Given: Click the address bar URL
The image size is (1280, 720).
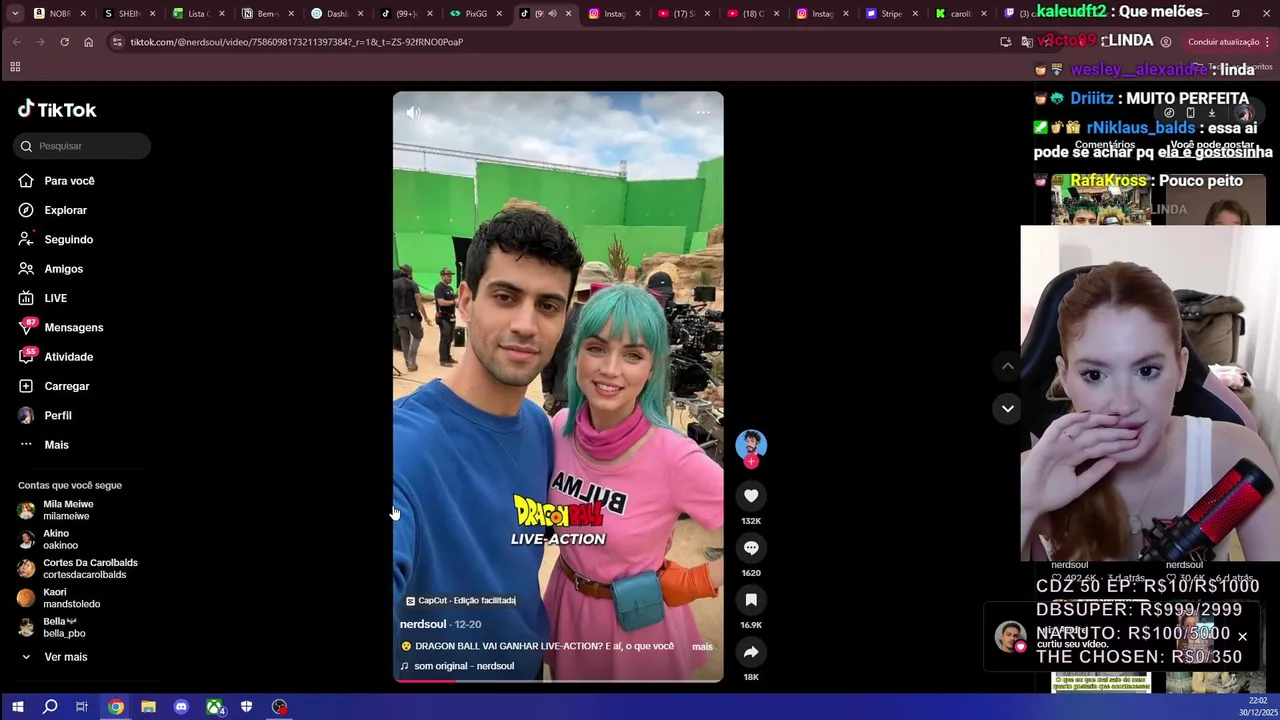Looking at the screenshot, I should [296, 42].
